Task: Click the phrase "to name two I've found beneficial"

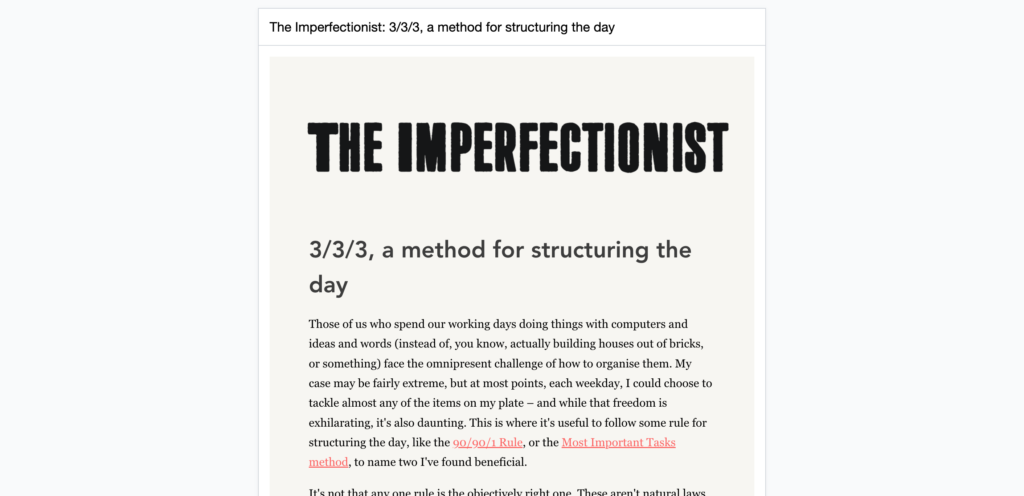Action: pyautogui.click(x=440, y=462)
